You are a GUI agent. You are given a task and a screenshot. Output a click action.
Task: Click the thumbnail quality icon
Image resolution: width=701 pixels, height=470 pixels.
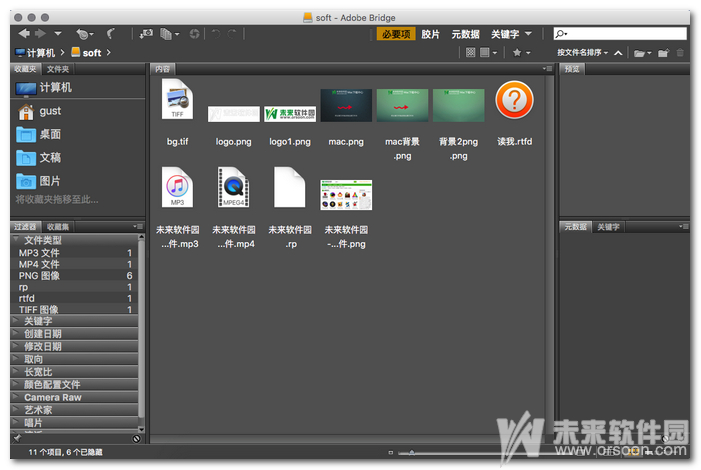click(x=470, y=52)
